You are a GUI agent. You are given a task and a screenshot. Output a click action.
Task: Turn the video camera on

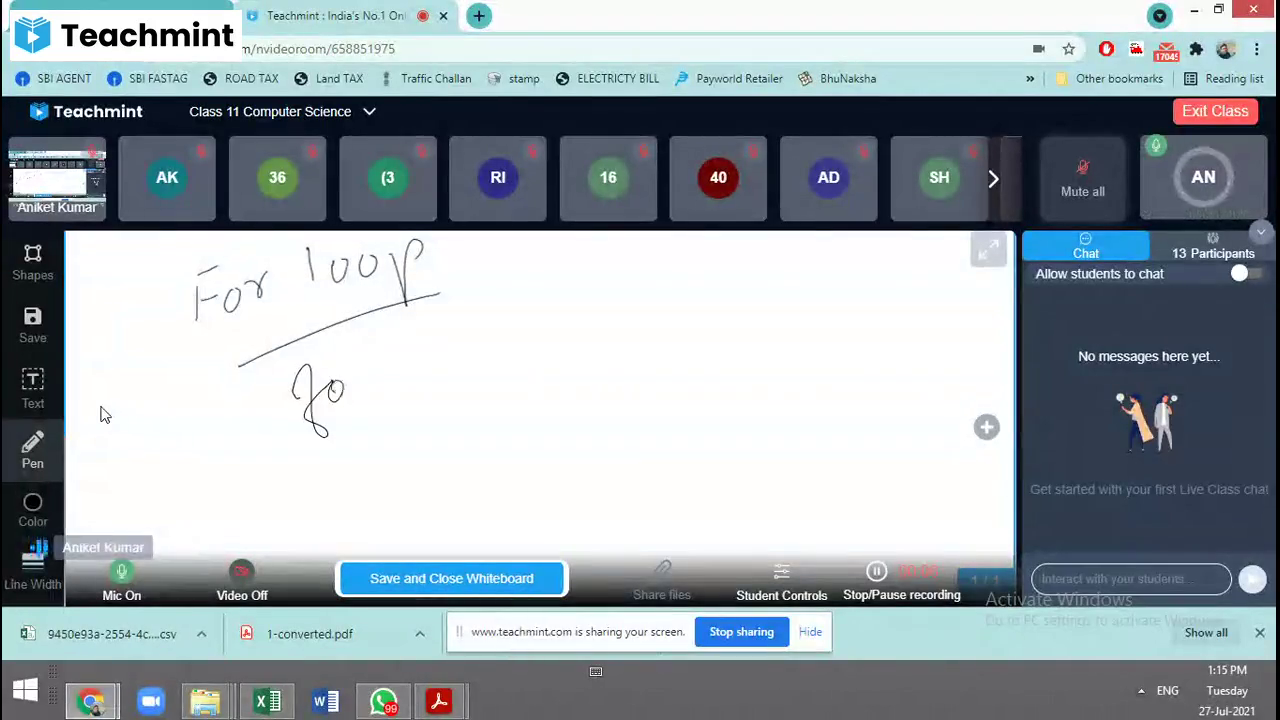tap(242, 581)
